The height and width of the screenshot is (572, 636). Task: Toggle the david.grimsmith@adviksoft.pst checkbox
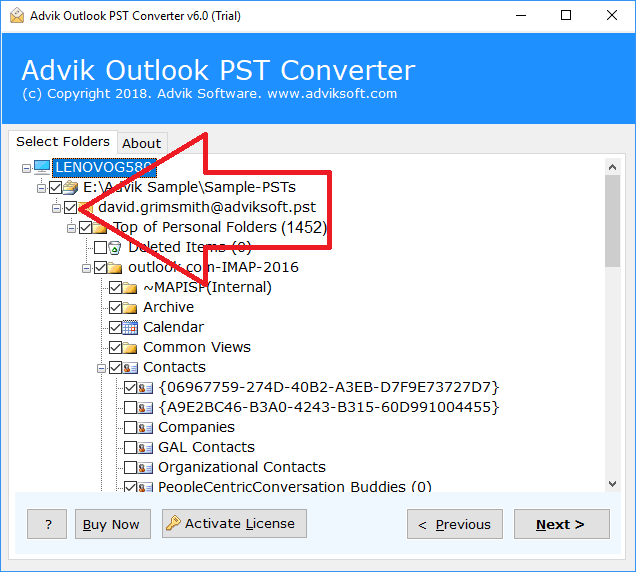pos(71,208)
